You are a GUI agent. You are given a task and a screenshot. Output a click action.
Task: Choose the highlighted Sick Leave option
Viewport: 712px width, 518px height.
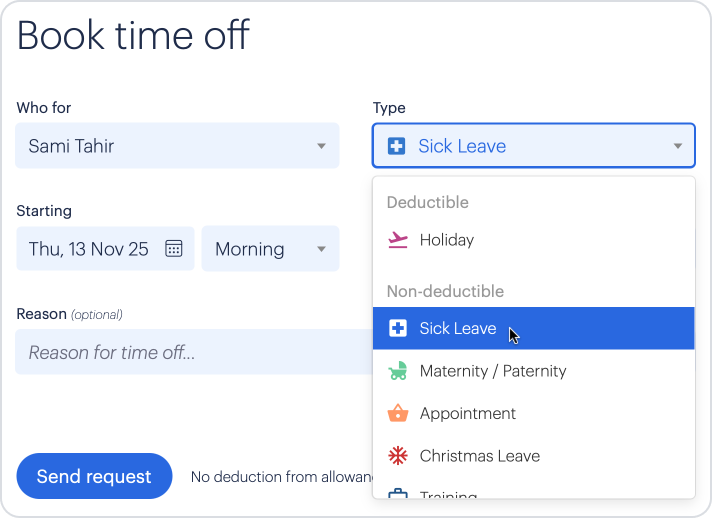[x=457, y=328]
